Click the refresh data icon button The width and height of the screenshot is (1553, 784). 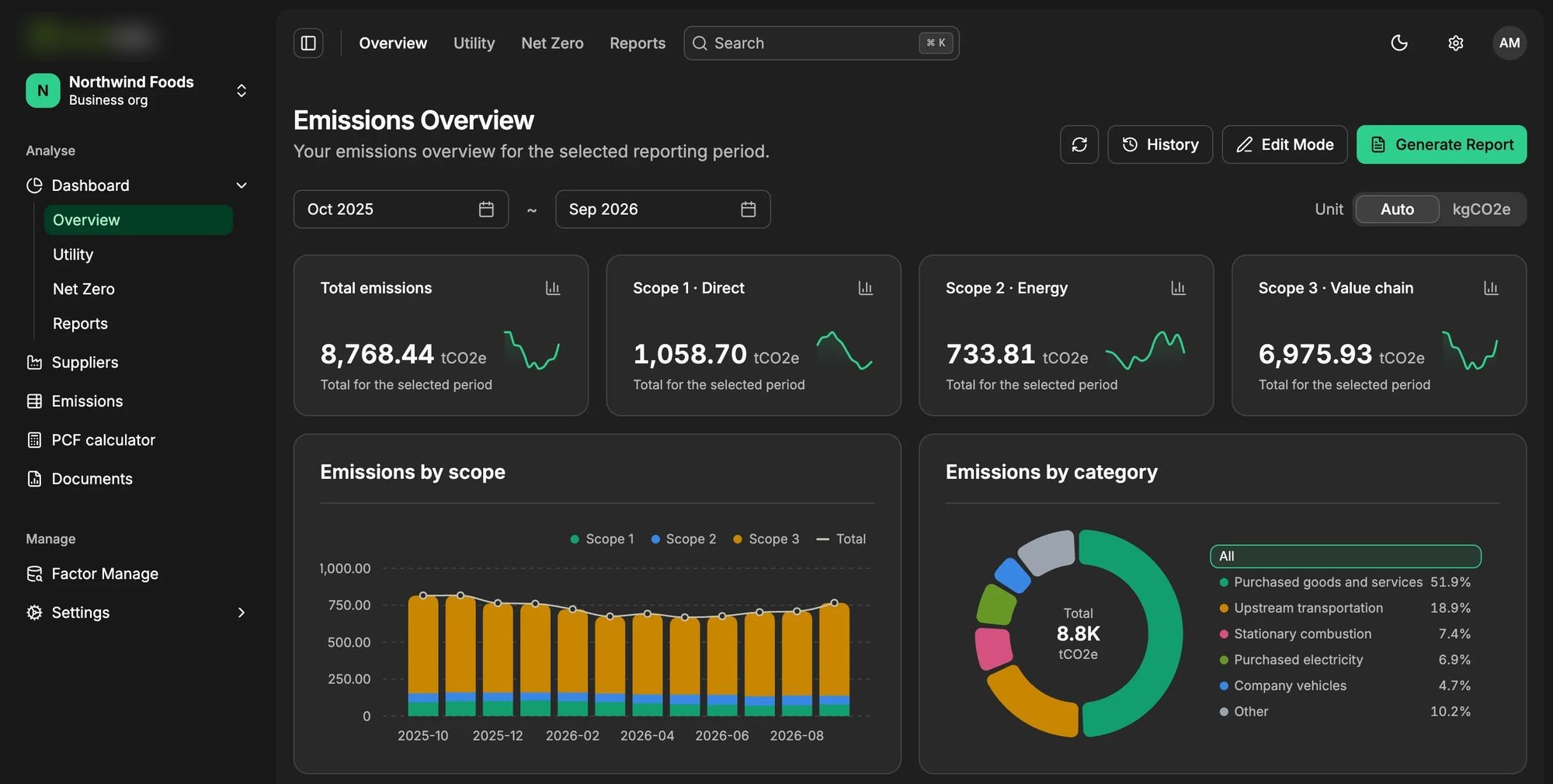pos(1079,144)
